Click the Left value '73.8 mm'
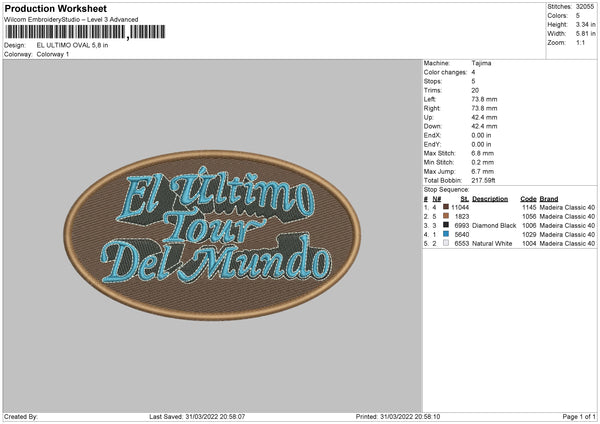Viewport: 600px width, 424px height. click(484, 99)
